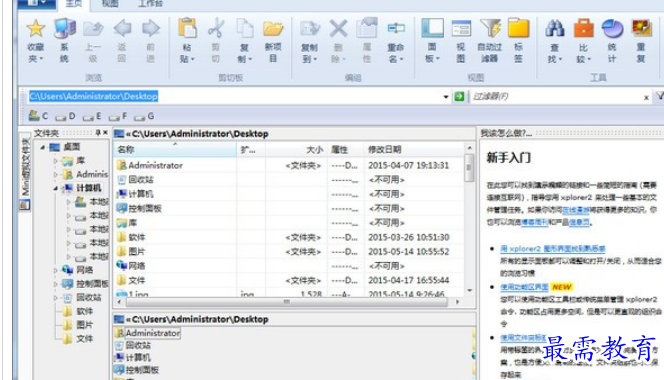This screenshot has height=380, width=664.
Task: Open the 查找 dropdown arrow
Action: (x=560, y=59)
